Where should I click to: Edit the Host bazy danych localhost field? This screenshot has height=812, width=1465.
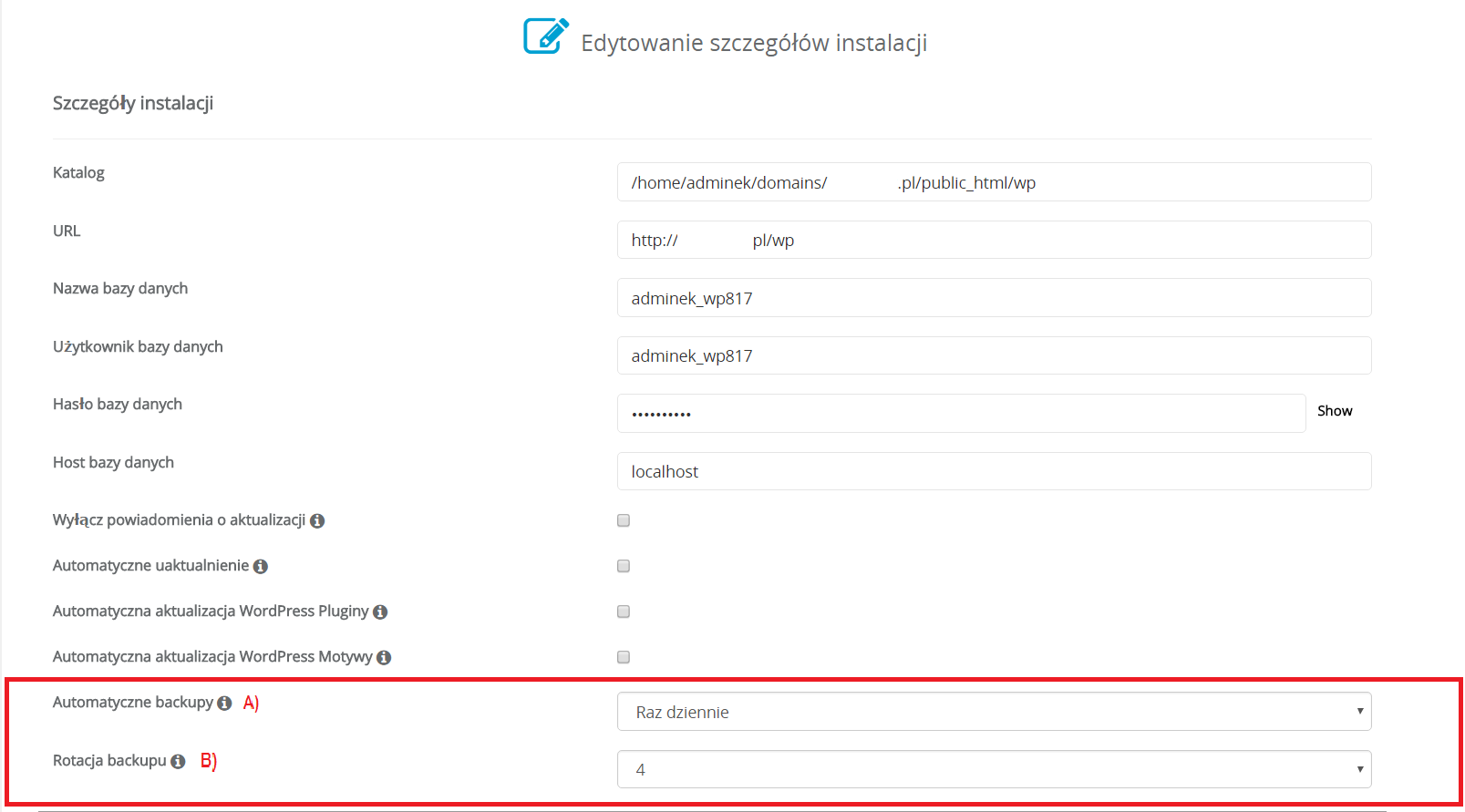click(x=994, y=471)
